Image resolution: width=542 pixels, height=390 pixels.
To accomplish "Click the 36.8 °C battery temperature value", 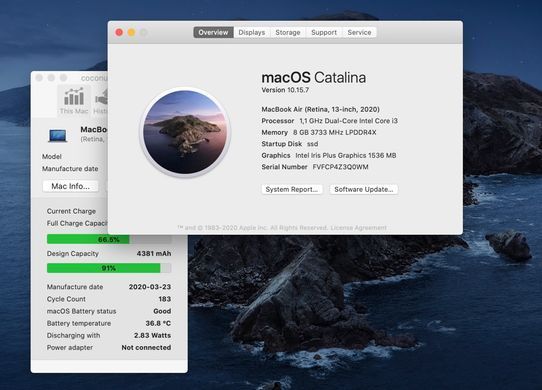I will point(158,323).
